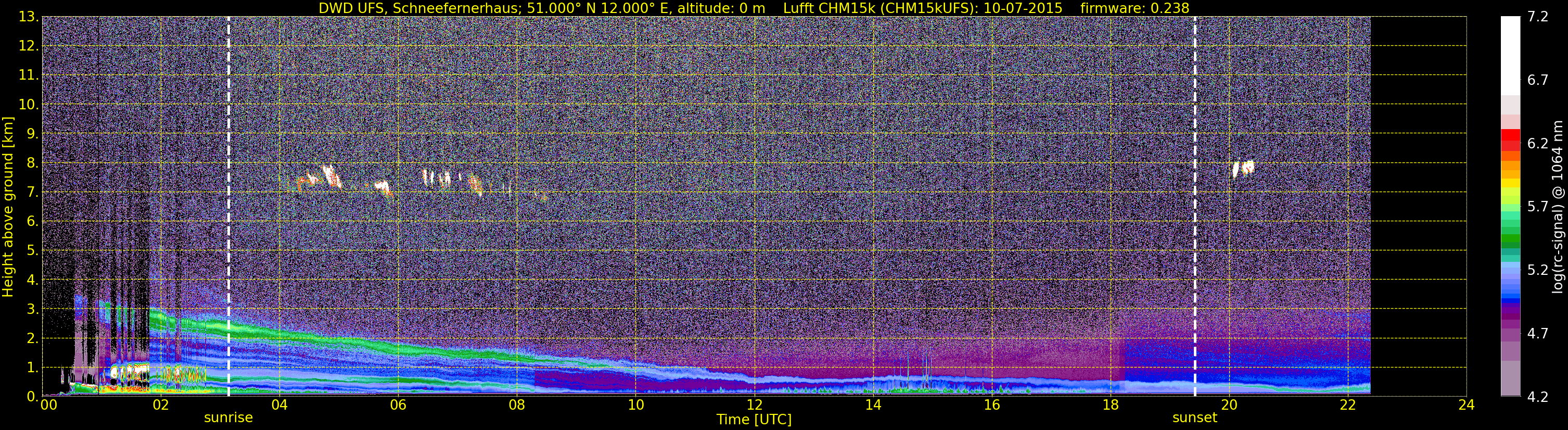The height and width of the screenshot is (430, 1568).
Task: Click the 'Height above ground [km]' axis label
Action: click(8, 207)
